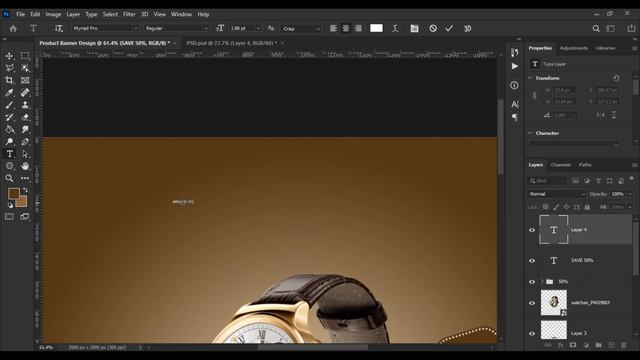Switch to Channels panel tab

pyautogui.click(x=561, y=165)
